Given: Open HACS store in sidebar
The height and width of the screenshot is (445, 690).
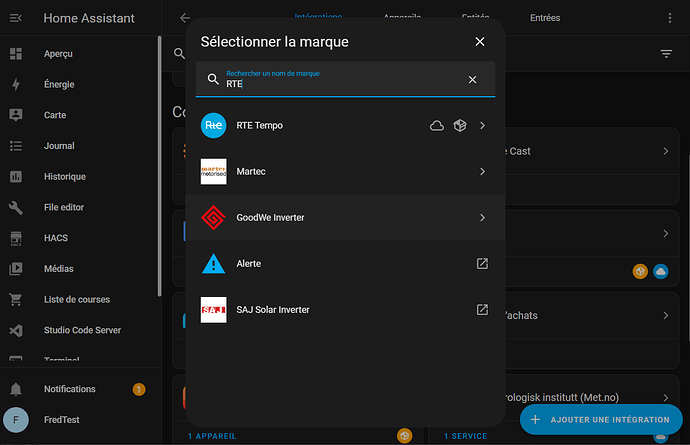Looking at the screenshot, I should pyautogui.click(x=81, y=238).
